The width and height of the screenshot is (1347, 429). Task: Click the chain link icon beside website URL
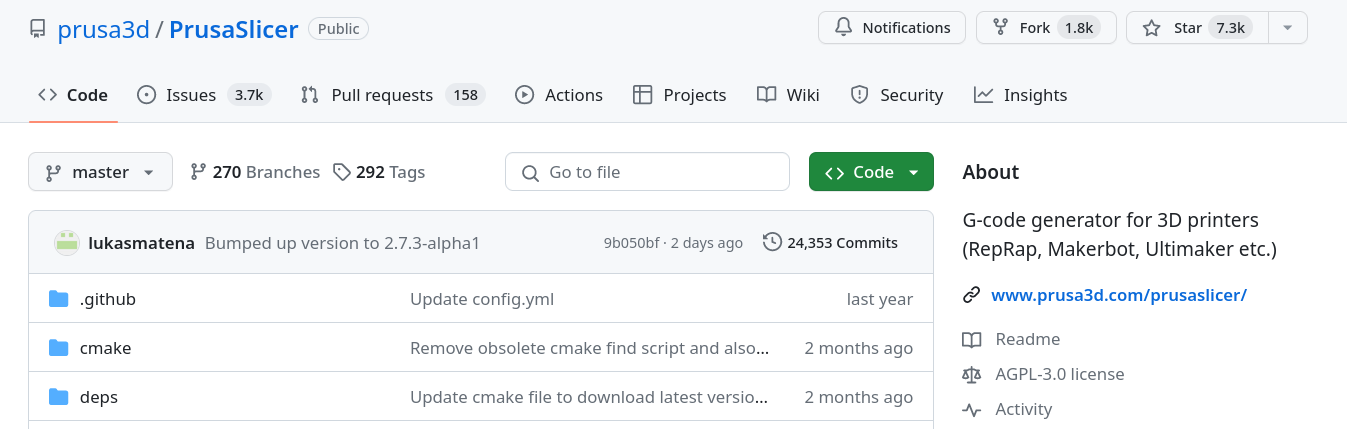pos(971,295)
